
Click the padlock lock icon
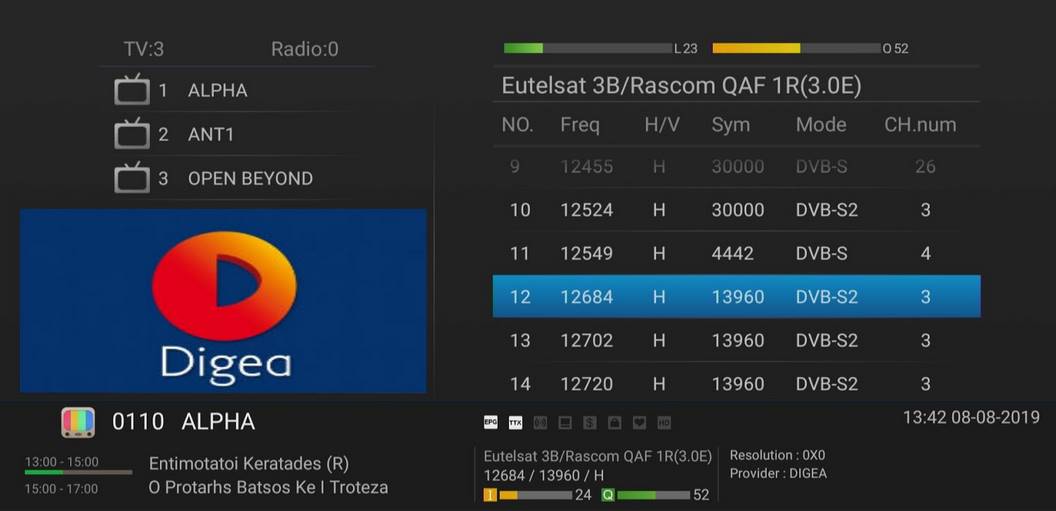(615, 423)
